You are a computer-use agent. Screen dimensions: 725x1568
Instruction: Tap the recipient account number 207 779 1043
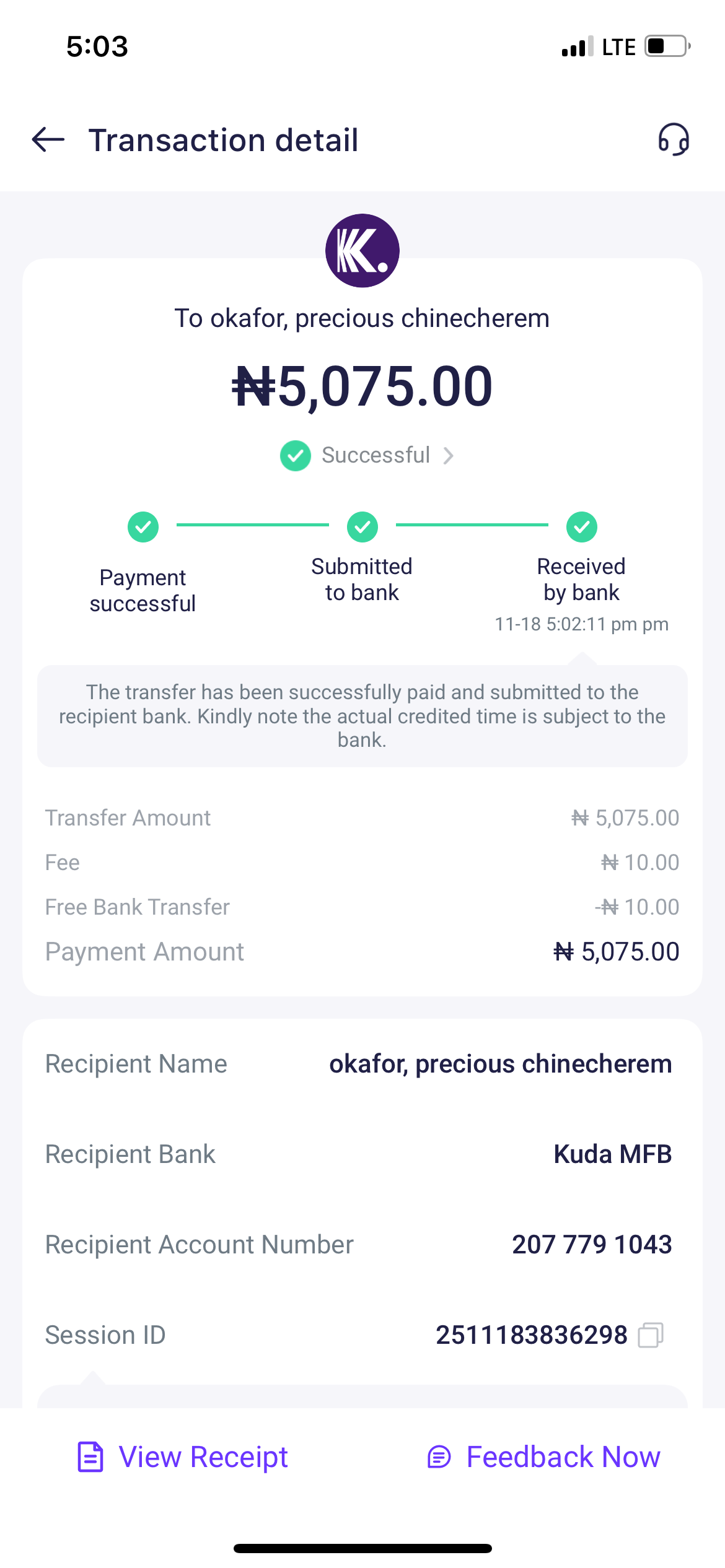tap(592, 1245)
